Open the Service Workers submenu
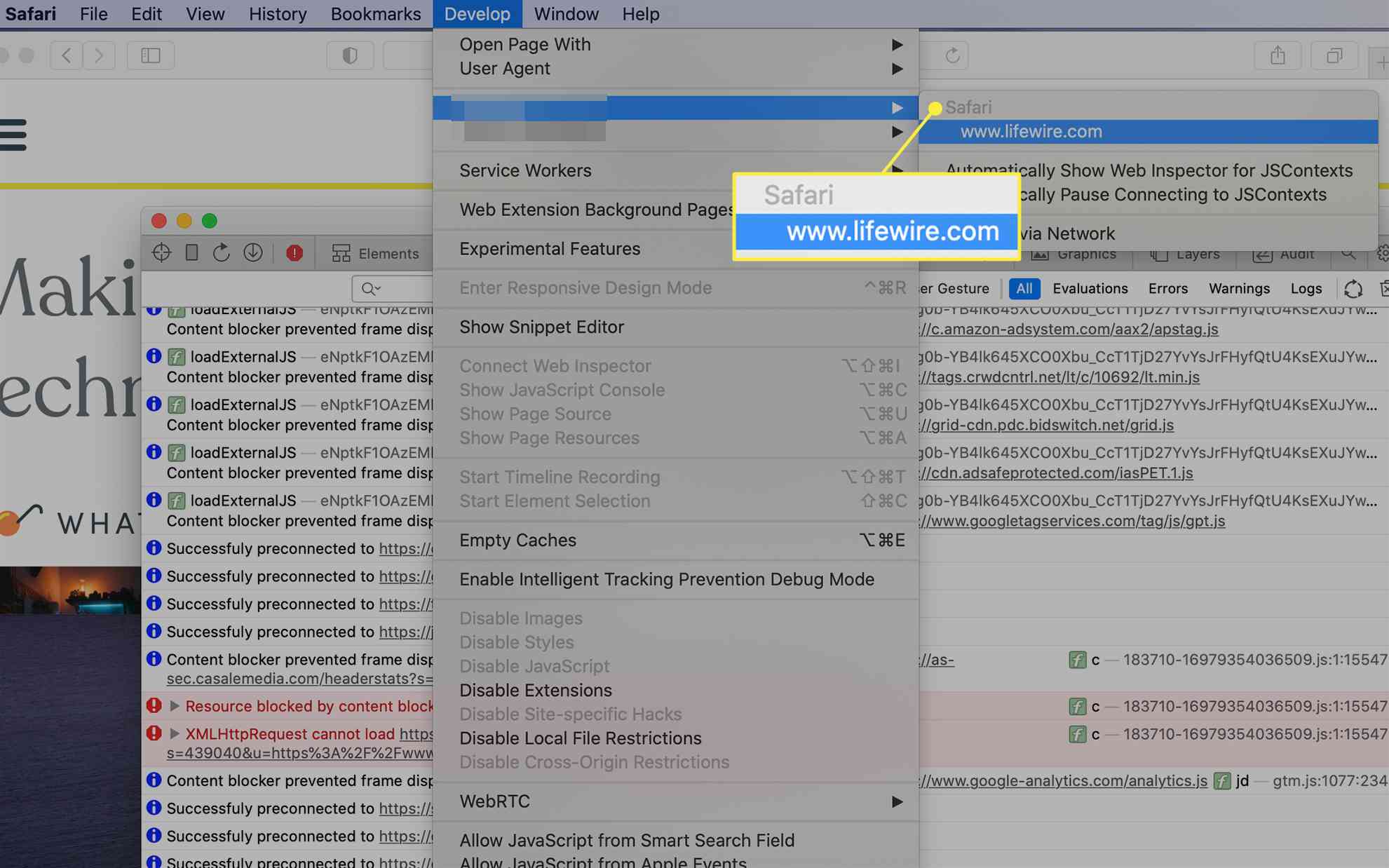 tap(675, 170)
